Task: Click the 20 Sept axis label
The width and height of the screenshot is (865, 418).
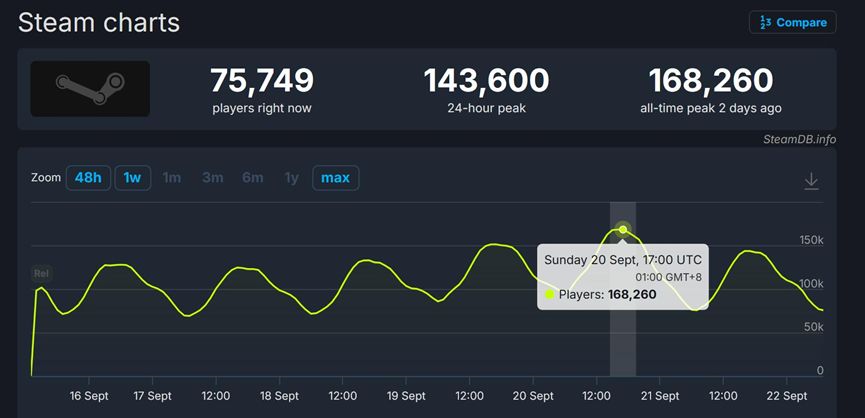Action: [533, 396]
